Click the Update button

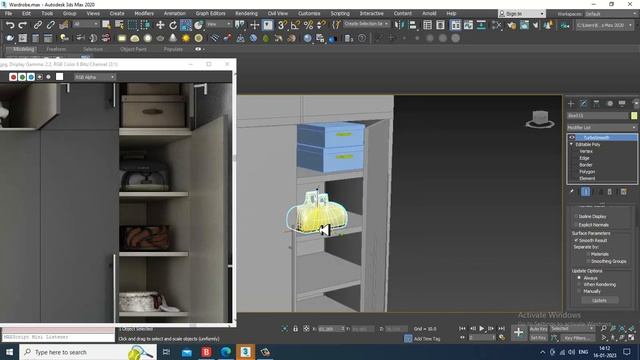pyautogui.click(x=599, y=300)
